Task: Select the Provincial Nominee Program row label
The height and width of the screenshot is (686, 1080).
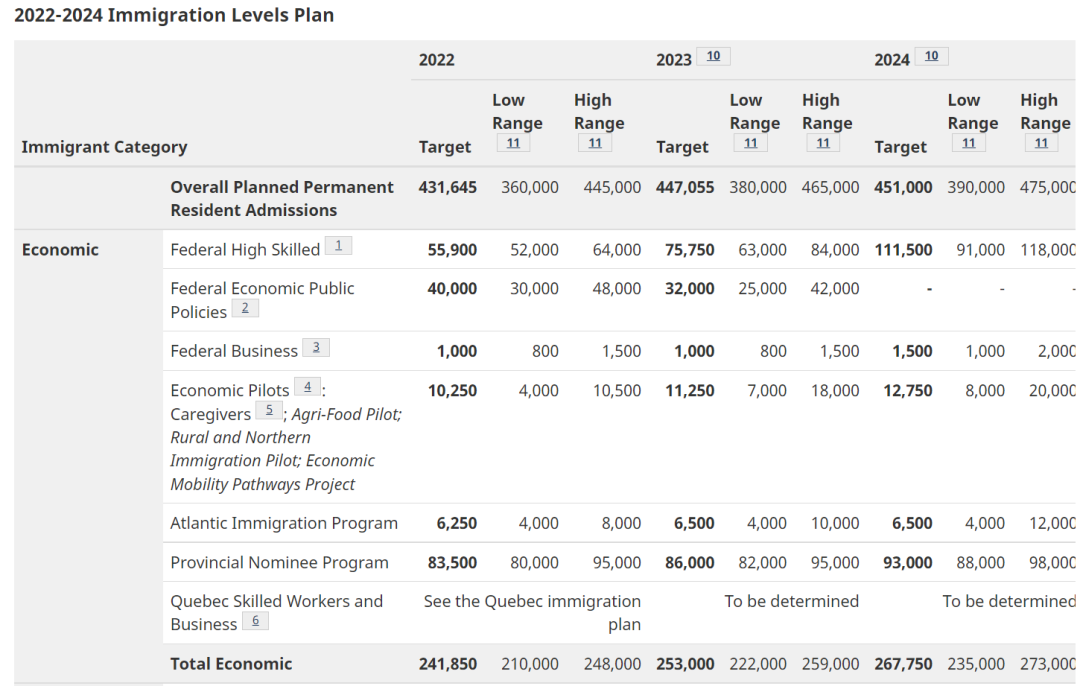Action: coord(279,562)
